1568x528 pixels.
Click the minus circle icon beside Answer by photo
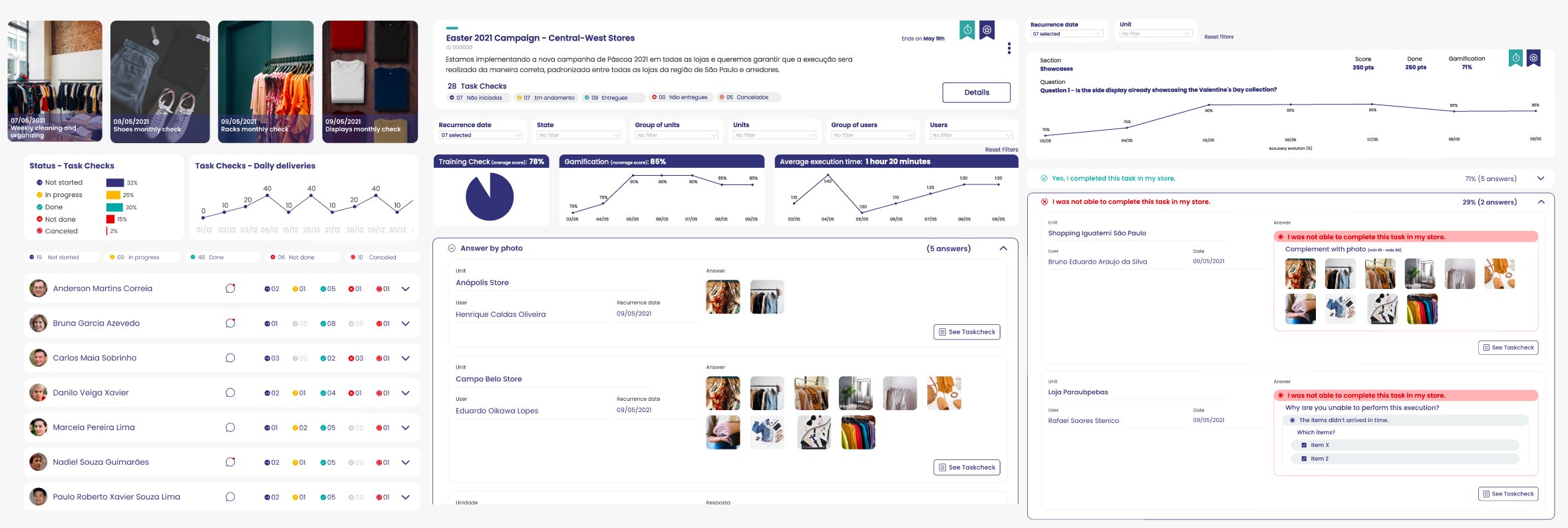coord(452,248)
